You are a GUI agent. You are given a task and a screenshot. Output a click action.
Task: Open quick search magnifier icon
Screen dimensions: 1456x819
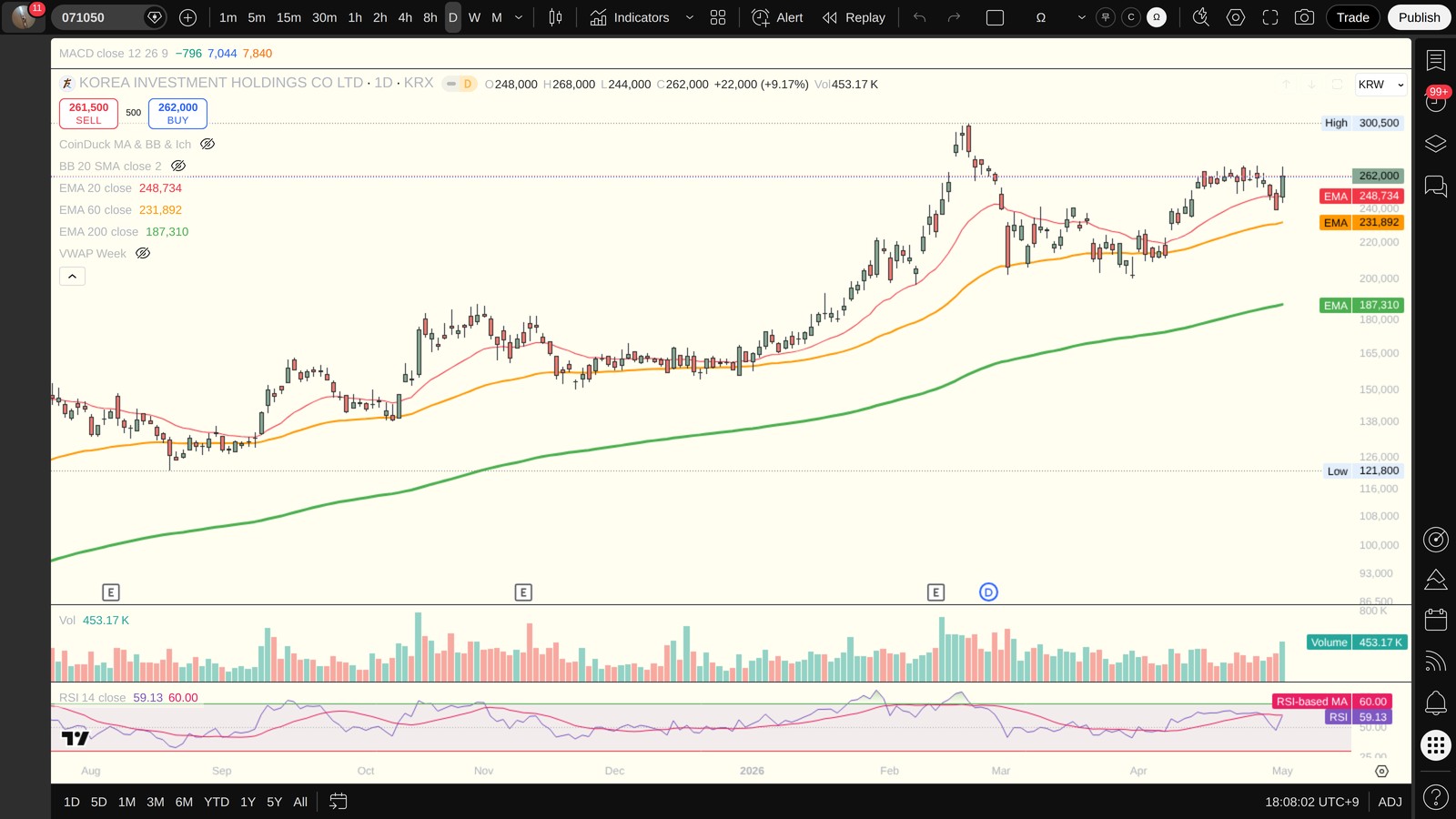1201,17
